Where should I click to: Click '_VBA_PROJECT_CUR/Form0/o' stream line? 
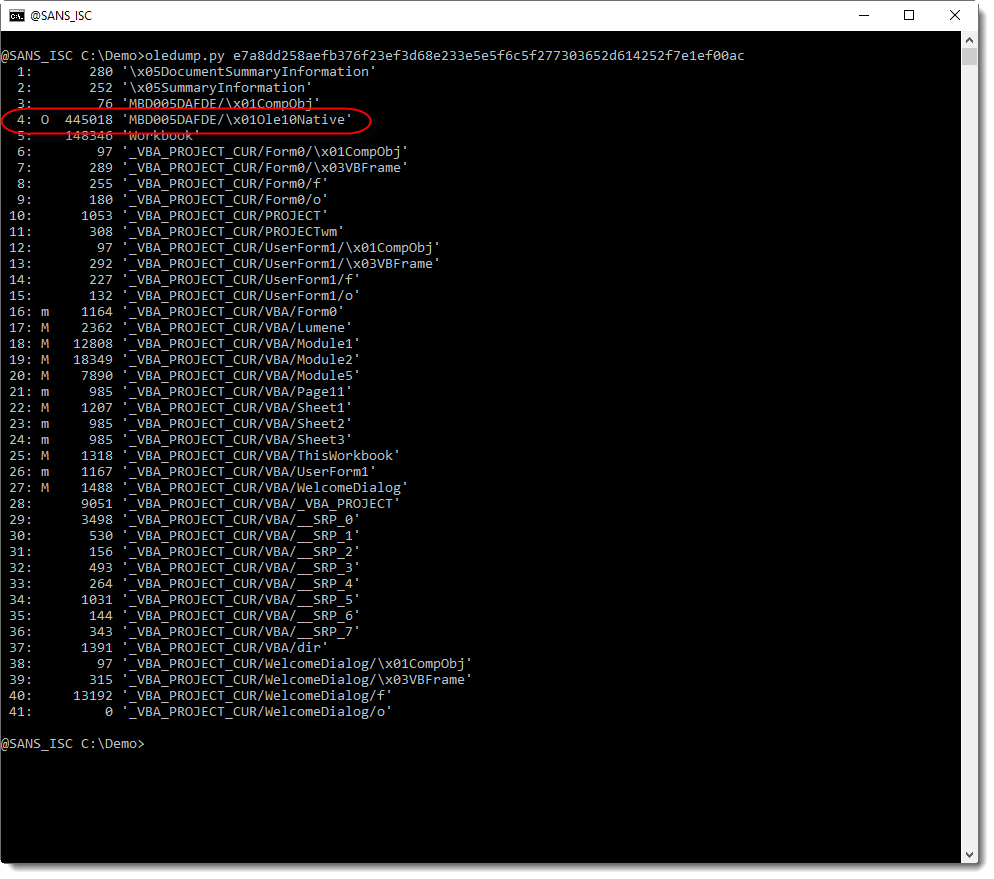[169, 200]
